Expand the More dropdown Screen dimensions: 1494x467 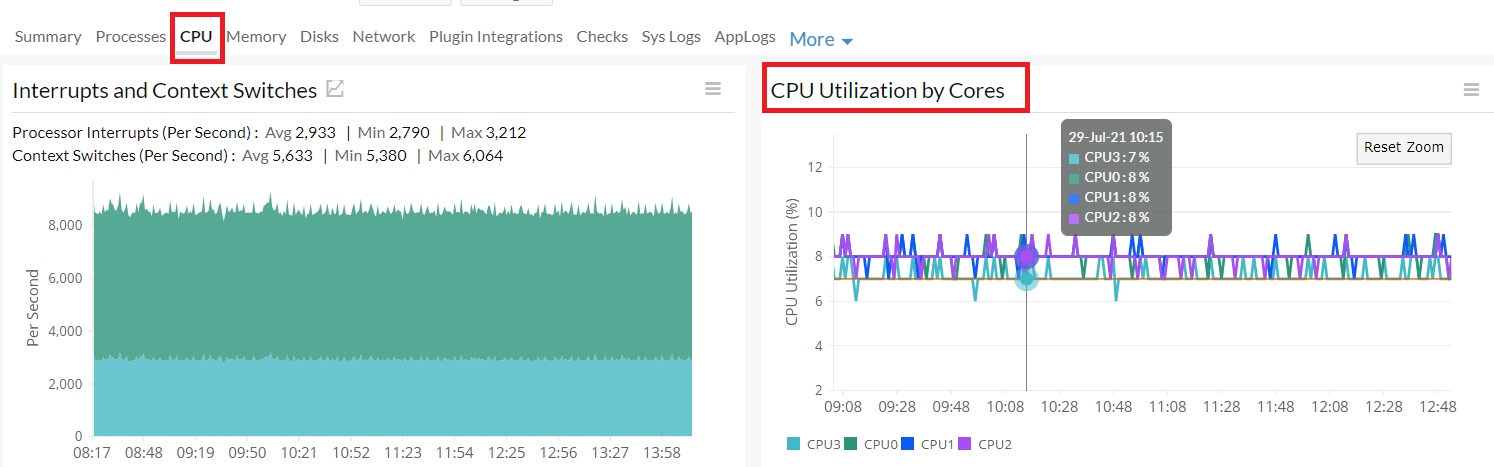(x=821, y=39)
